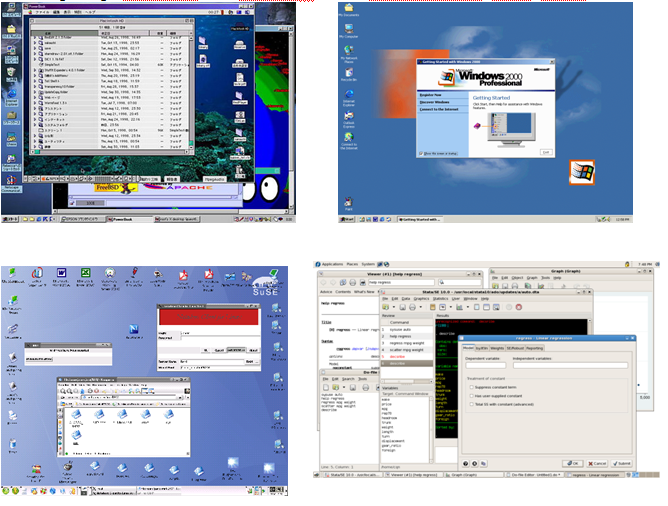Open dropdown arrow beside Stata Viewer icon
The width and height of the screenshot is (668, 506).
click(451, 307)
